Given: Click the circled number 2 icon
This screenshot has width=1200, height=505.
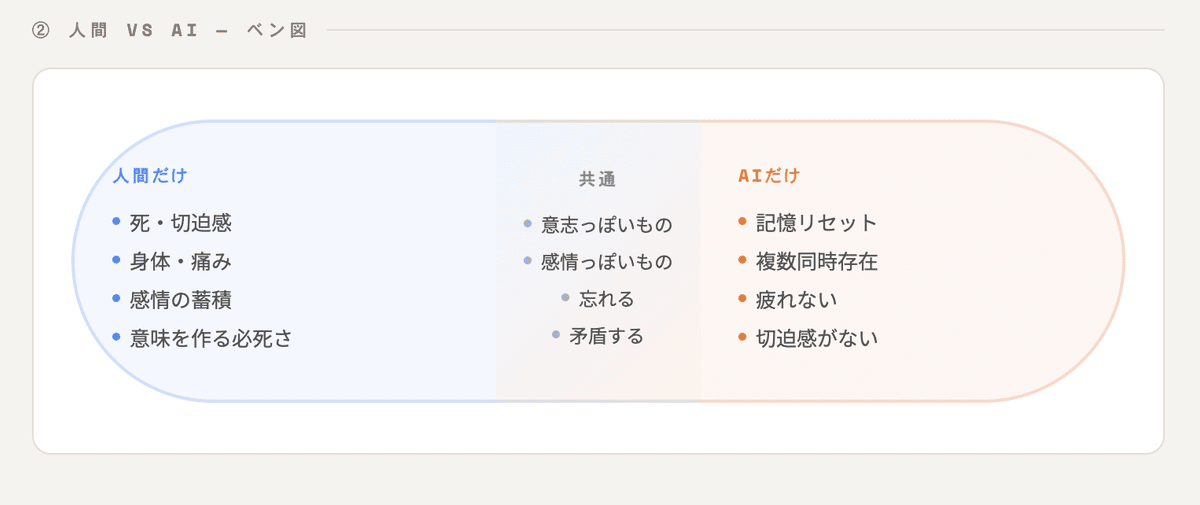Looking at the screenshot, I should 40,30.
